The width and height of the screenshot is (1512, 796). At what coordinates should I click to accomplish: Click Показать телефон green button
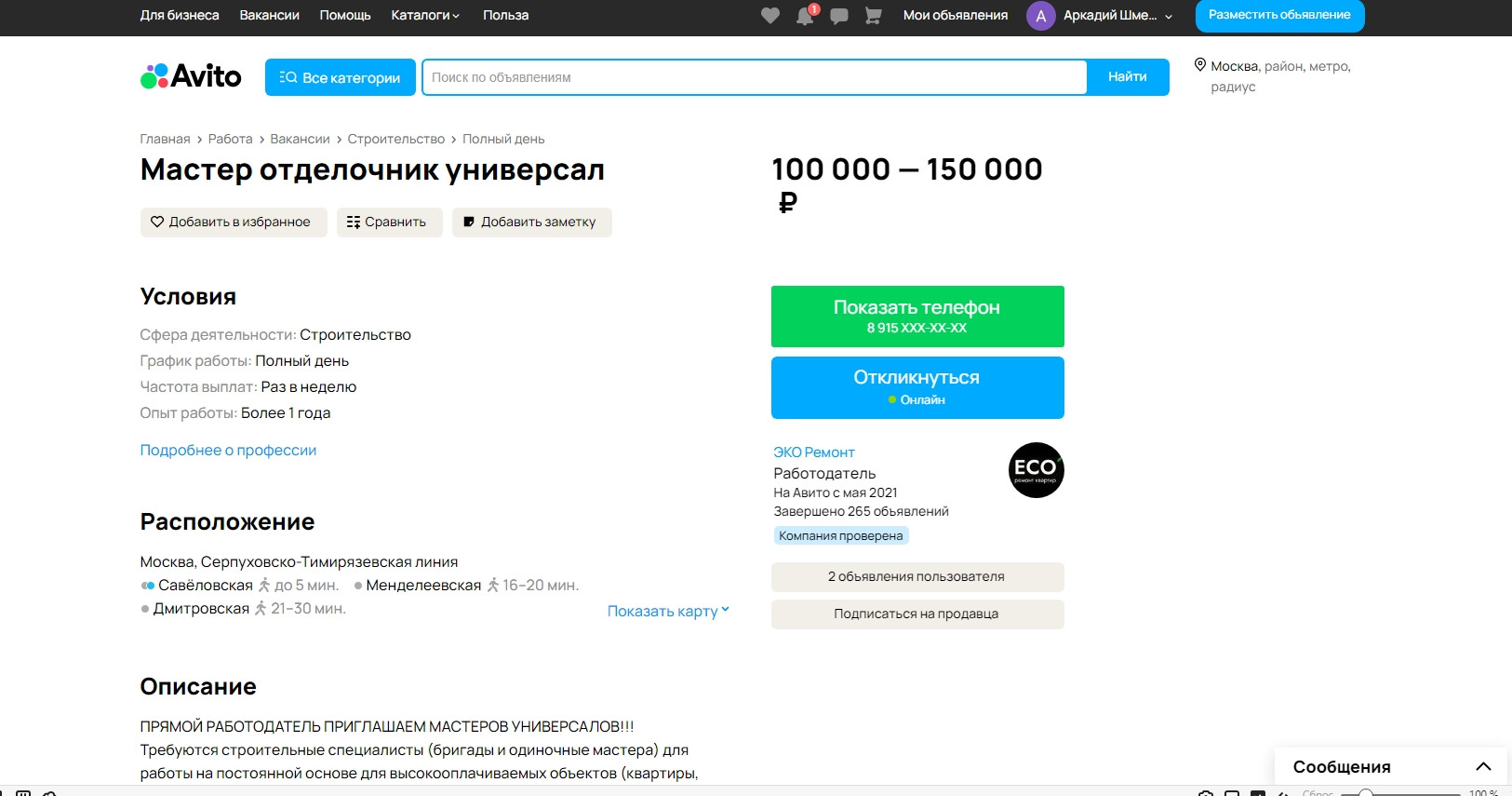click(x=917, y=317)
